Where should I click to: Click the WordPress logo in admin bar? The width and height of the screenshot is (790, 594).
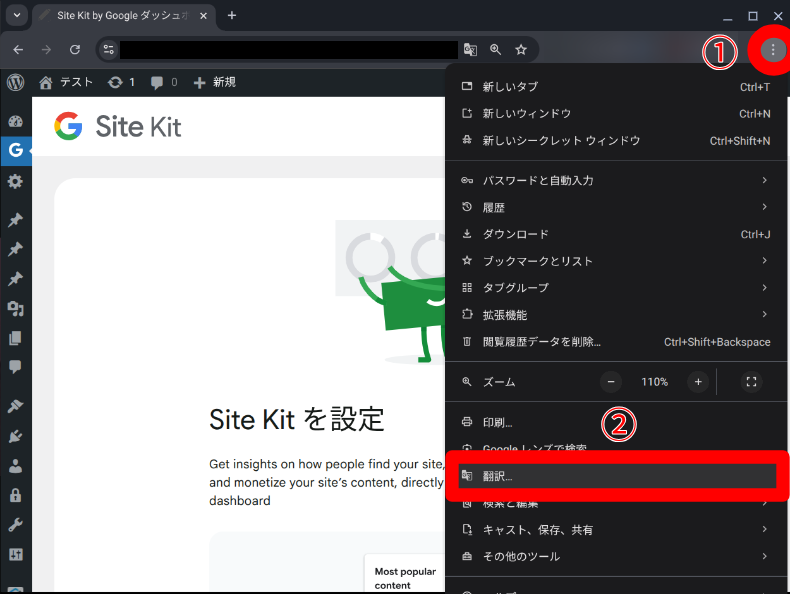pos(16,82)
